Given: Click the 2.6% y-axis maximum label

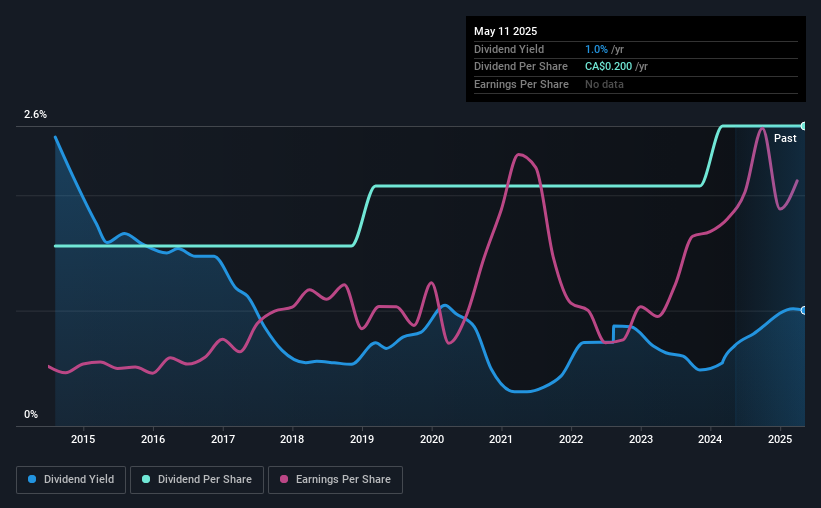Looking at the screenshot, I should pos(35,114).
